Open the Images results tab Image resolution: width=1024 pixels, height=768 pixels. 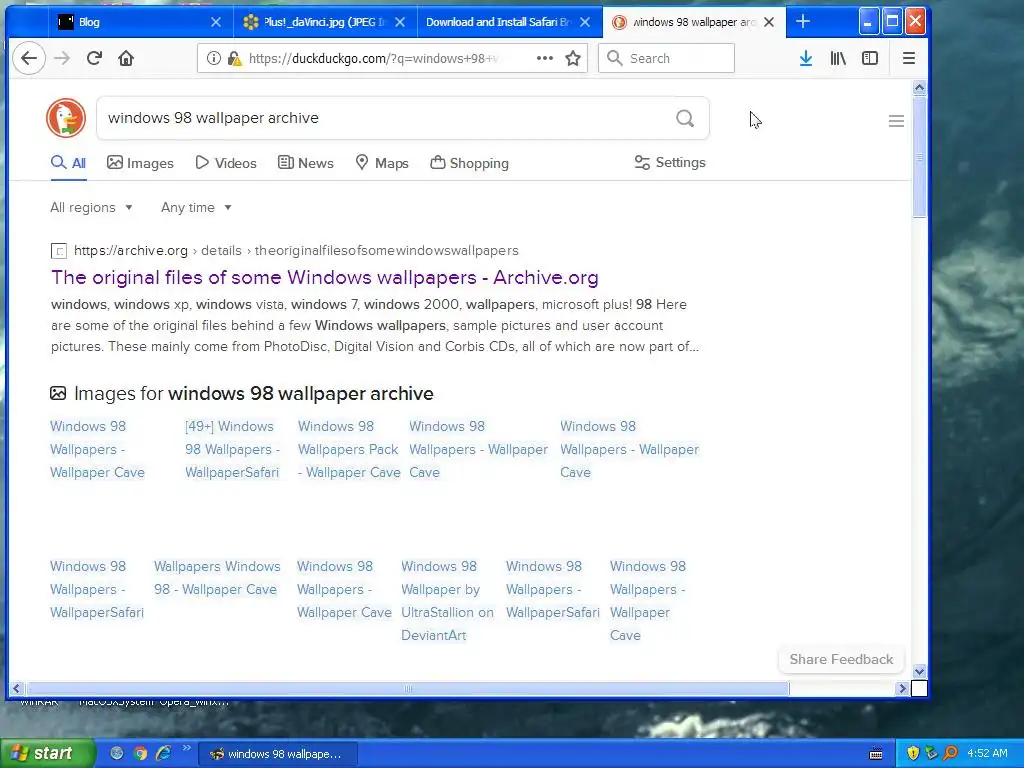pyautogui.click(x=140, y=163)
